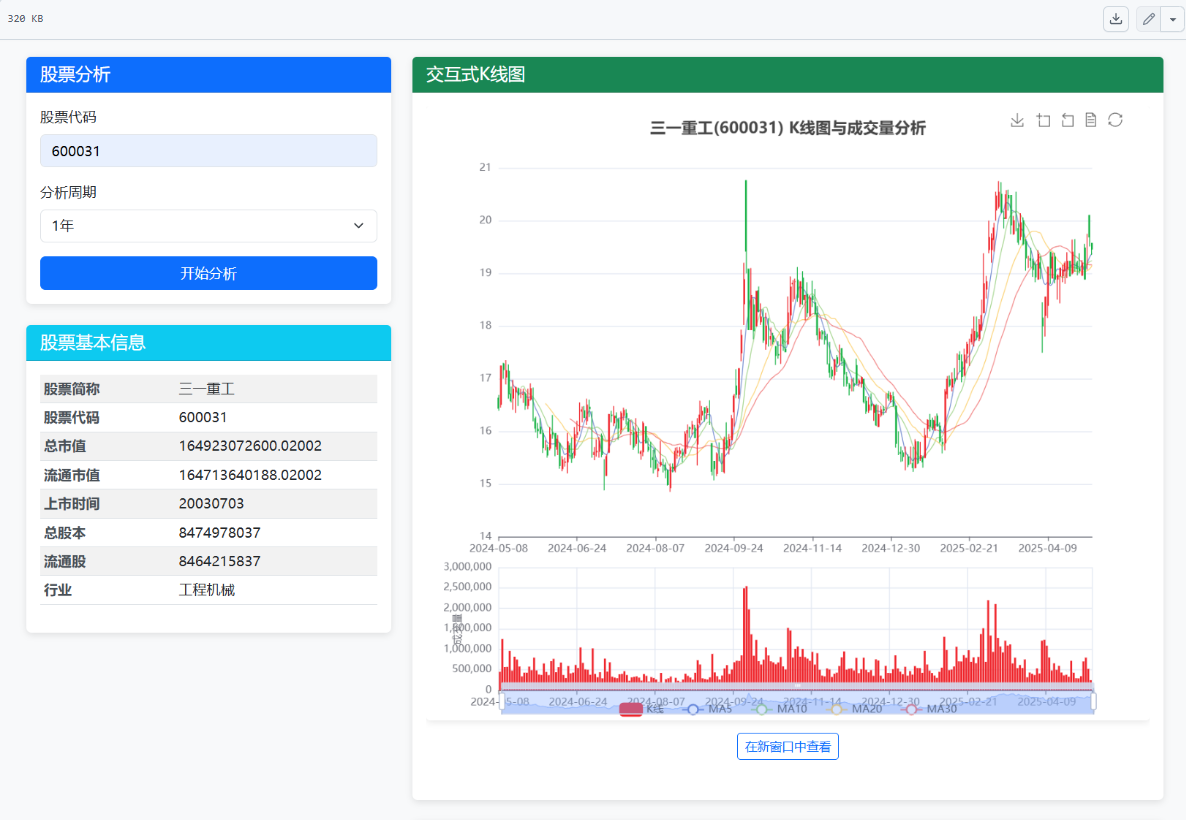
Task: Restore the chart with the refresh icon
Action: pyautogui.click(x=1116, y=120)
